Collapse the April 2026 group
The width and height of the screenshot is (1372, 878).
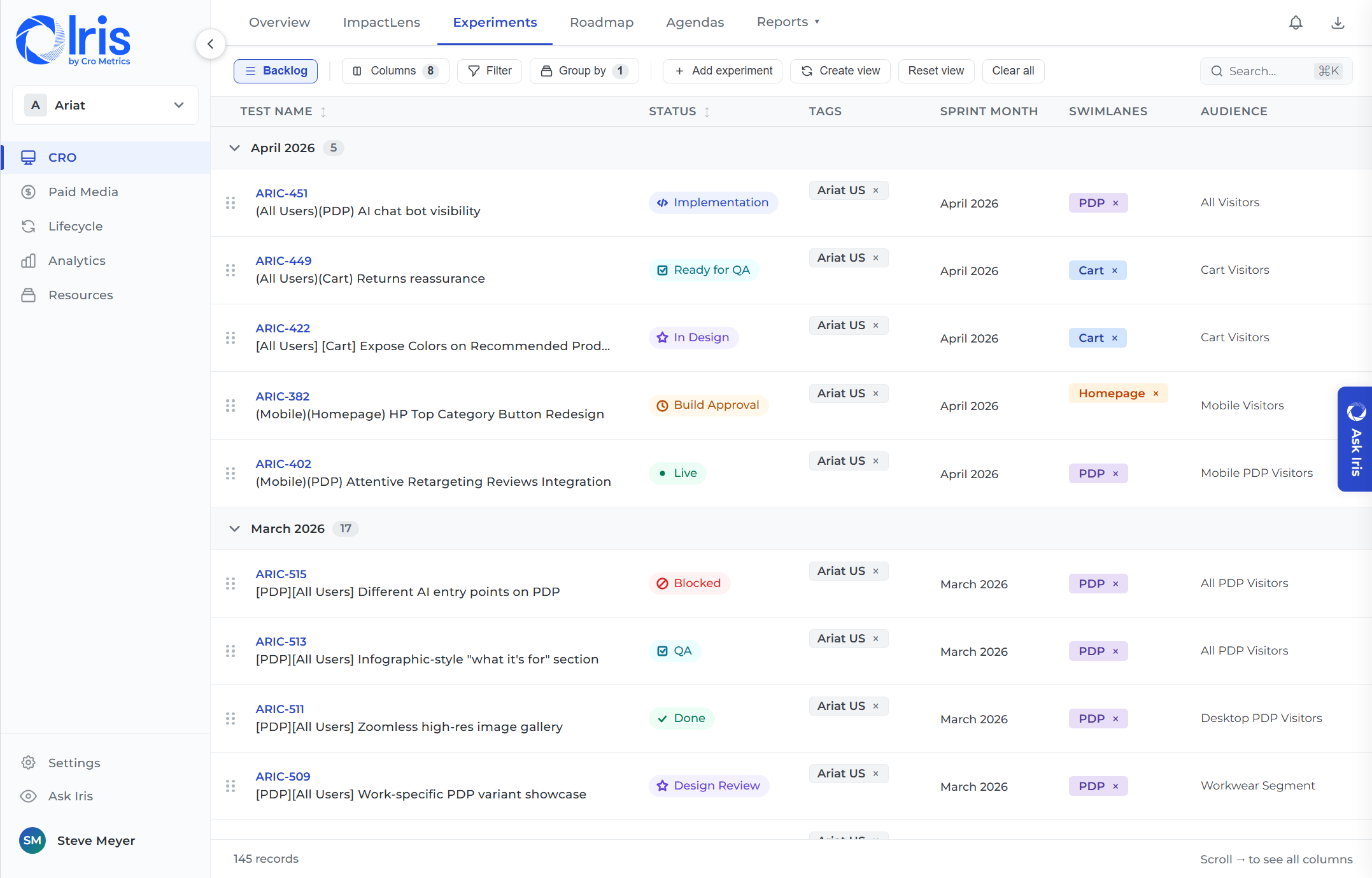pyautogui.click(x=234, y=148)
